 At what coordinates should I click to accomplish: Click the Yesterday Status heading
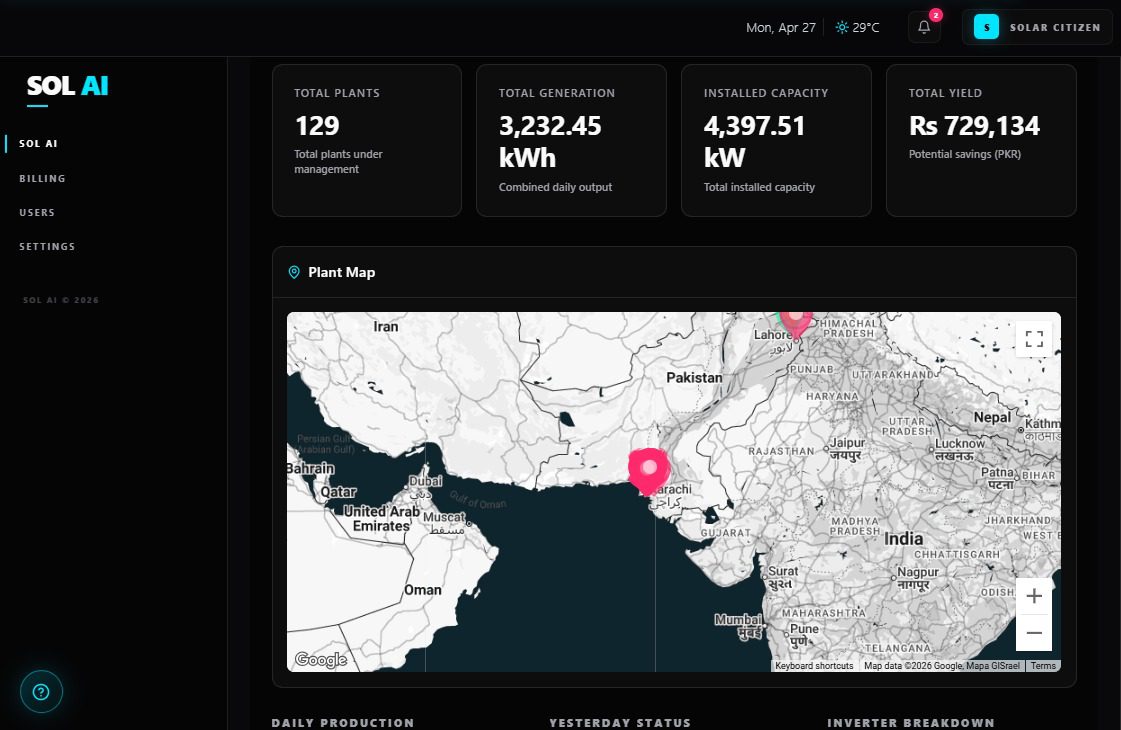[621, 723]
